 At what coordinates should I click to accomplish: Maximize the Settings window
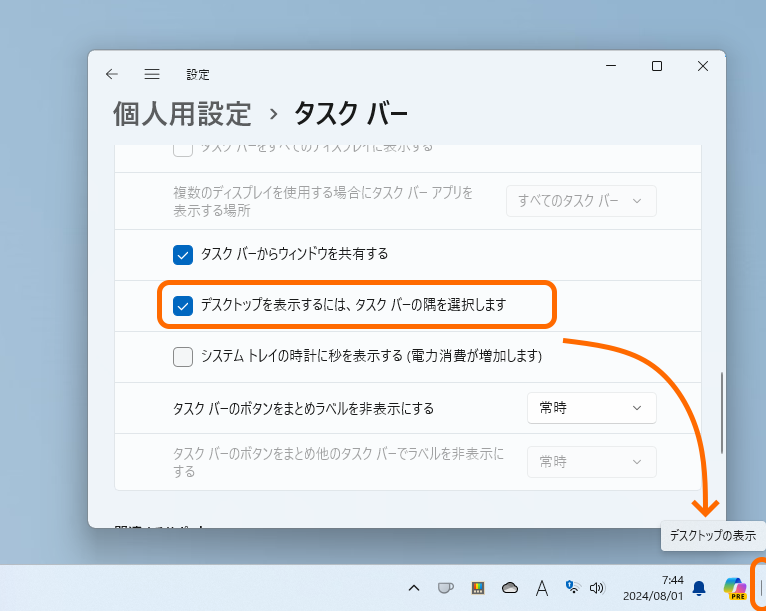(x=657, y=66)
